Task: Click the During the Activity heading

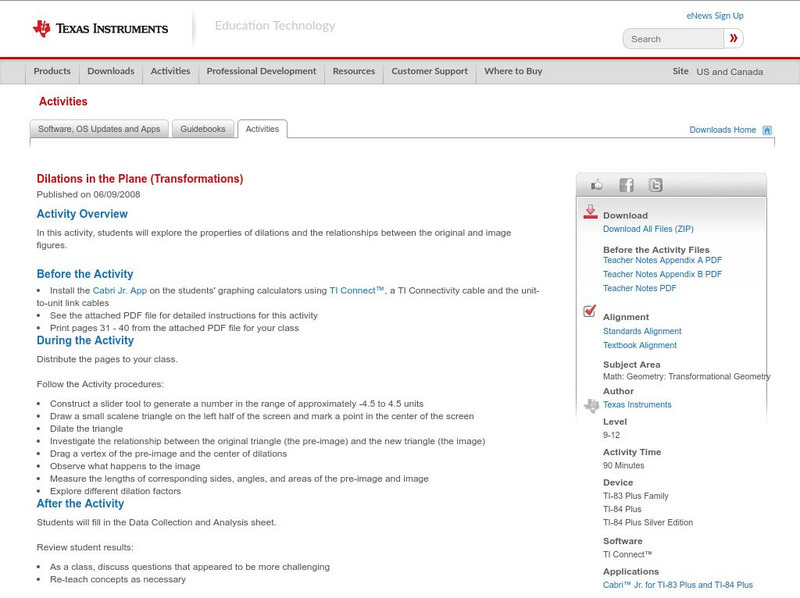Action: [x=85, y=340]
